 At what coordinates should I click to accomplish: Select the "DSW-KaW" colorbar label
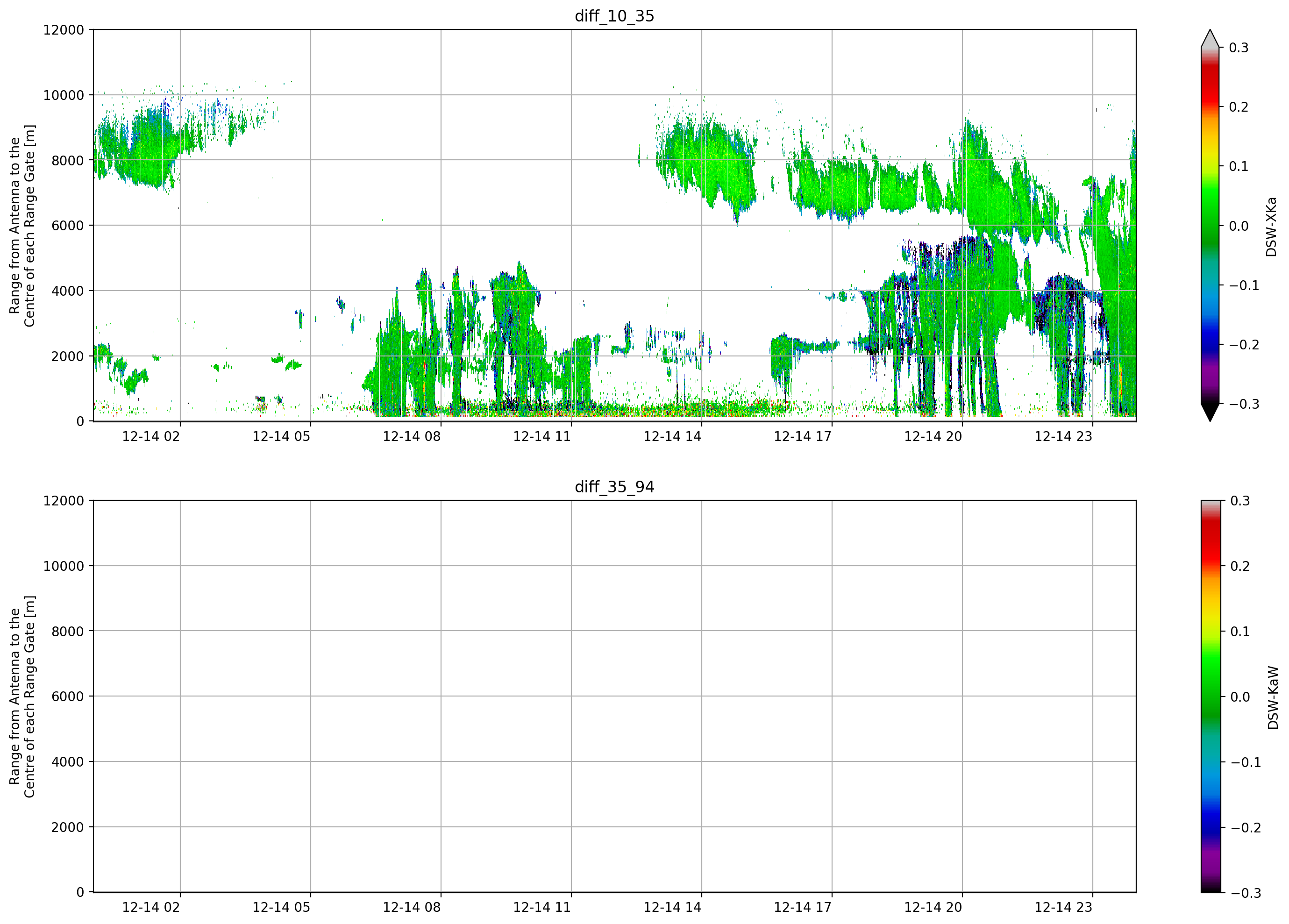[1273, 698]
